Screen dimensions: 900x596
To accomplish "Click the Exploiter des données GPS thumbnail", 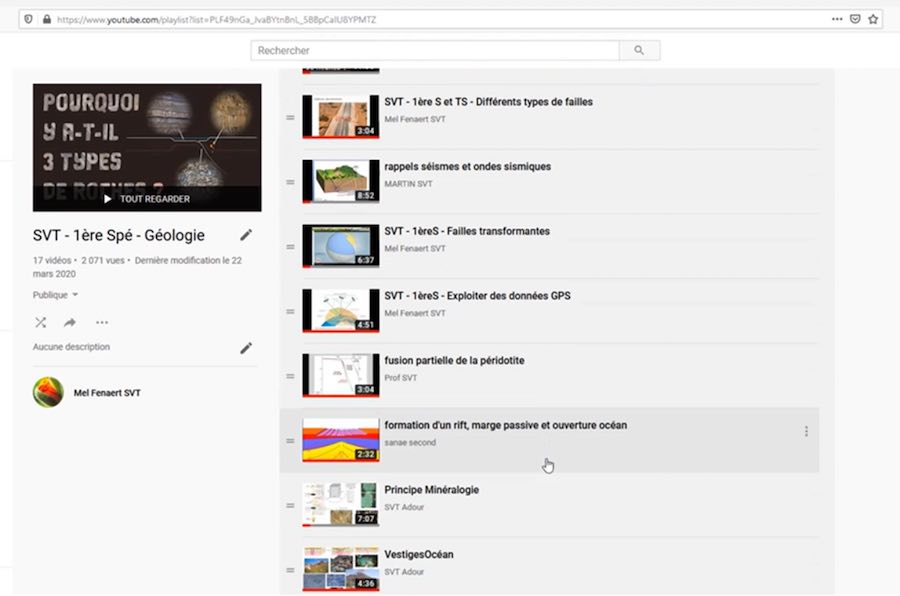I will click(x=341, y=311).
